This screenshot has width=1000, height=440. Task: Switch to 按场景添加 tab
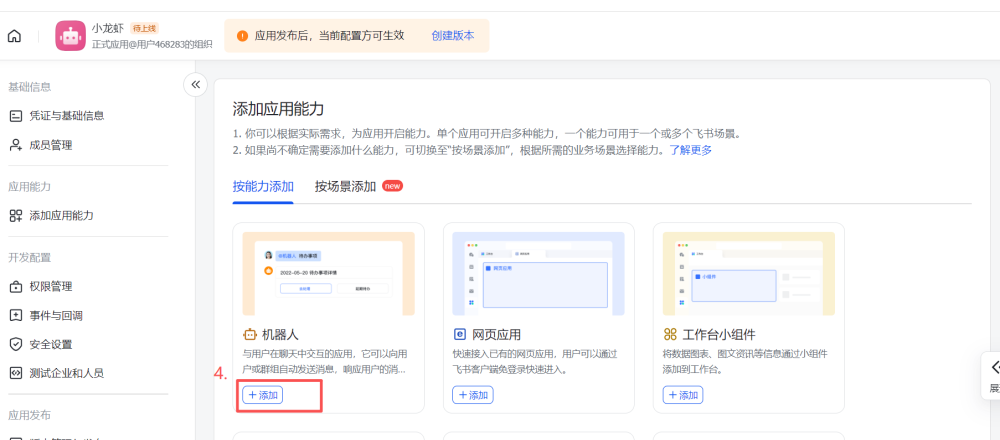pyautogui.click(x=345, y=187)
